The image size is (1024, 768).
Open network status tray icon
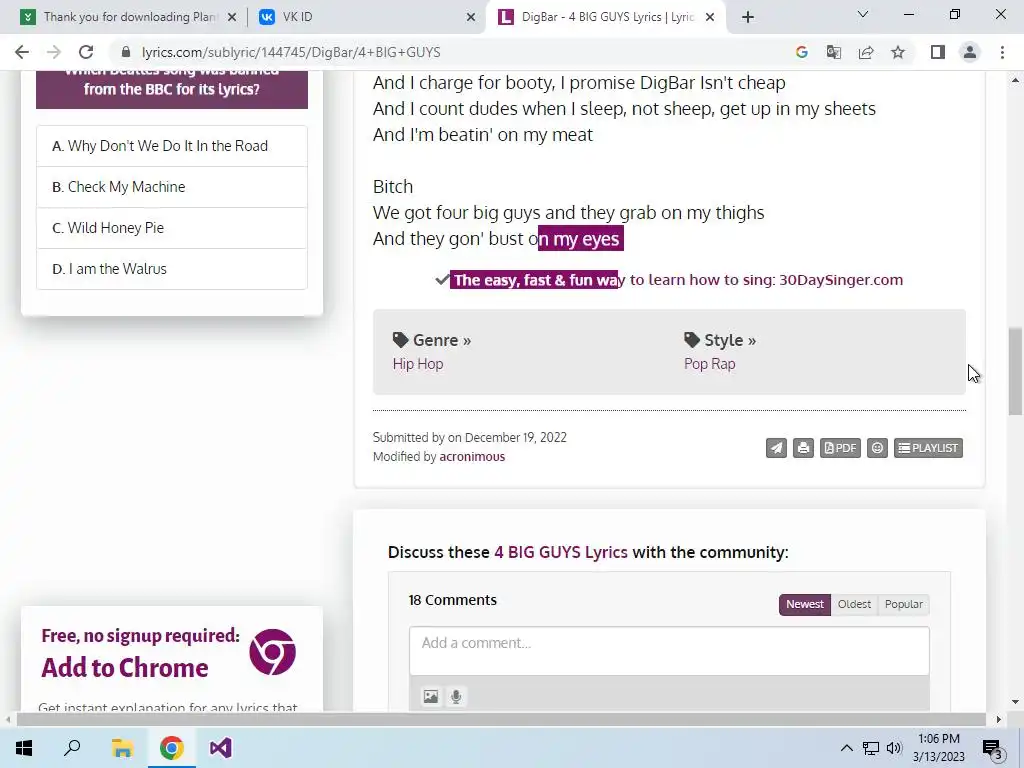pos(871,748)
